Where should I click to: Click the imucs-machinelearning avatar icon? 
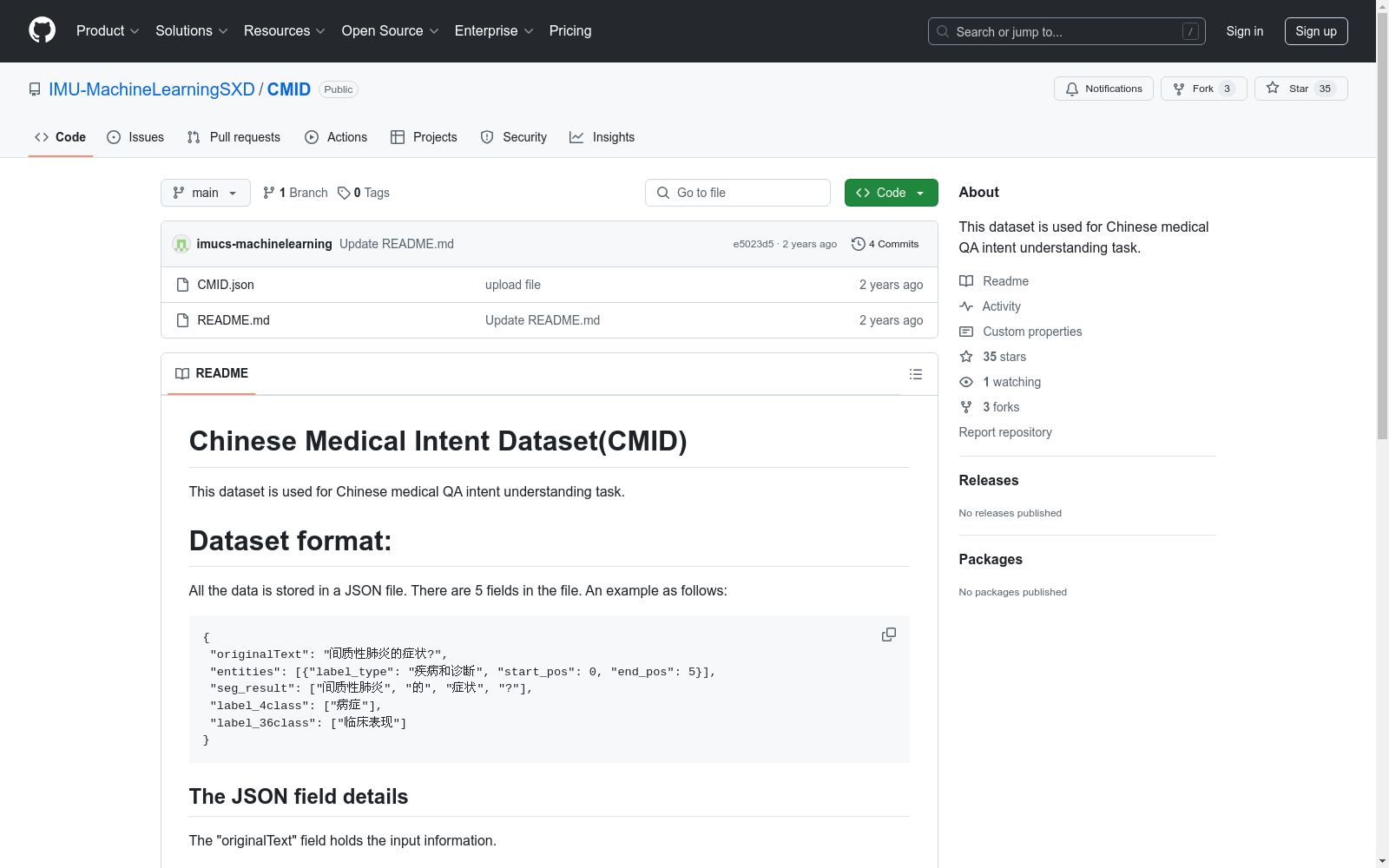[x=181, y=244]
